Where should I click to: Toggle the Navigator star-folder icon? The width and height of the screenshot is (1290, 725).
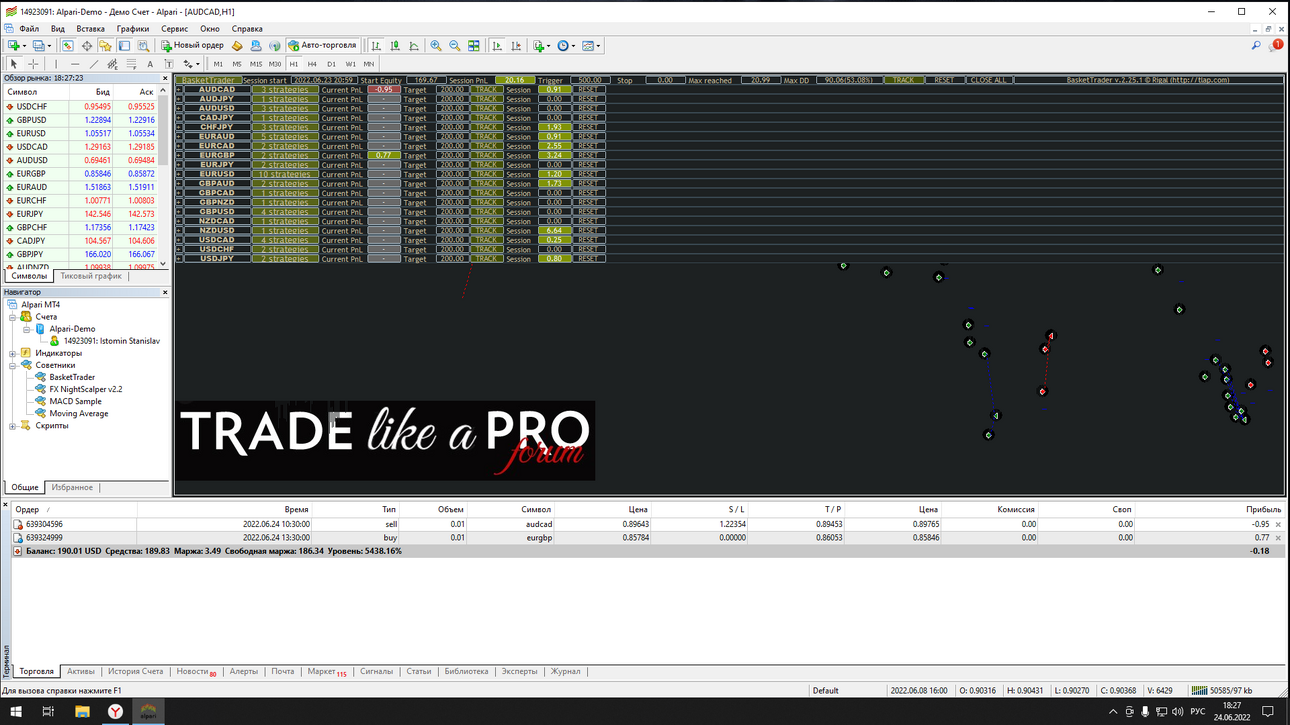pyautogui.click(x=105, y=45)
